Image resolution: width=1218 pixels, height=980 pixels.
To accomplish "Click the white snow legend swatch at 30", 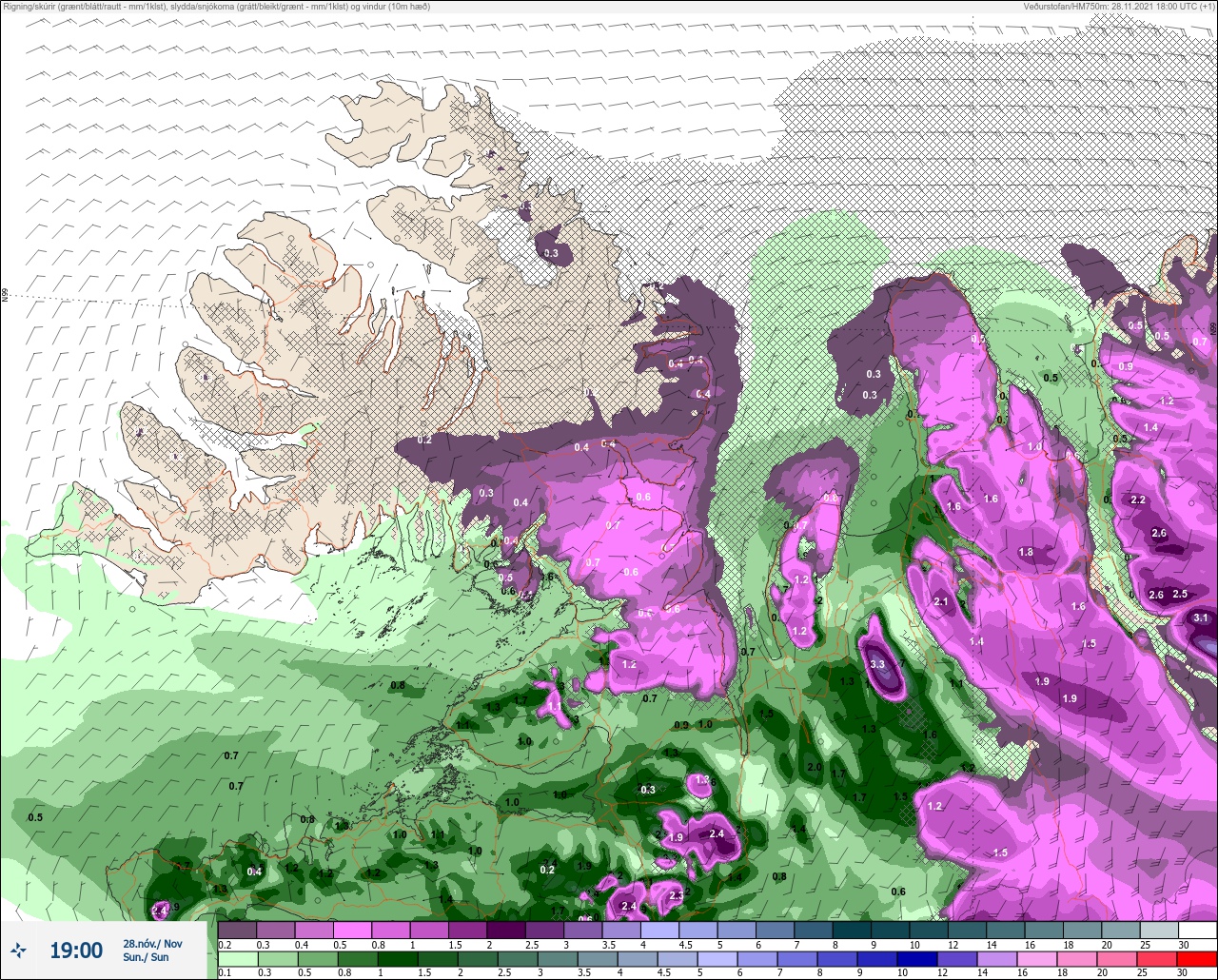I will coord(1197,930).
